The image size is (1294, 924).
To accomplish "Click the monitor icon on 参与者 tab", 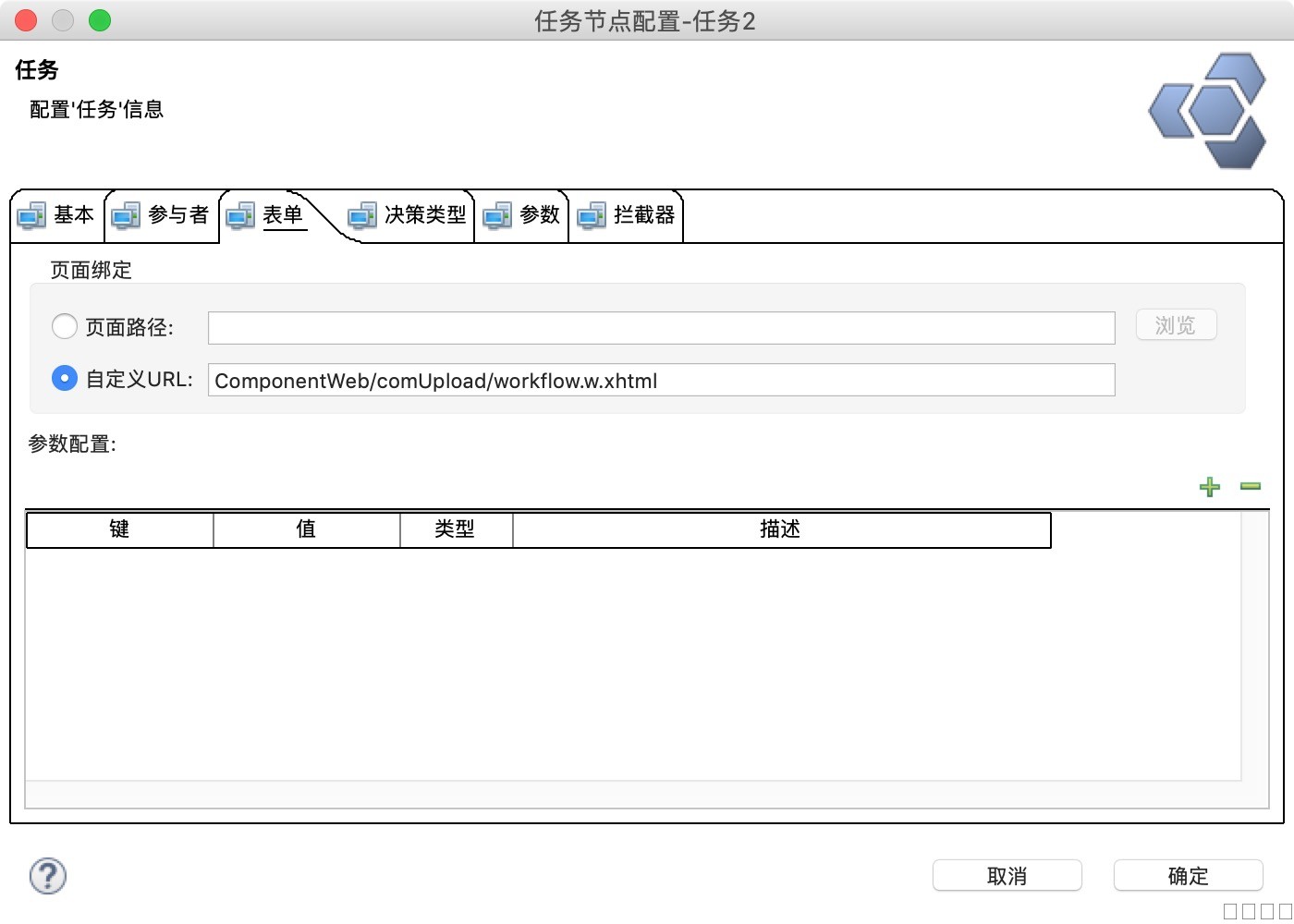I will coord(126,215).
